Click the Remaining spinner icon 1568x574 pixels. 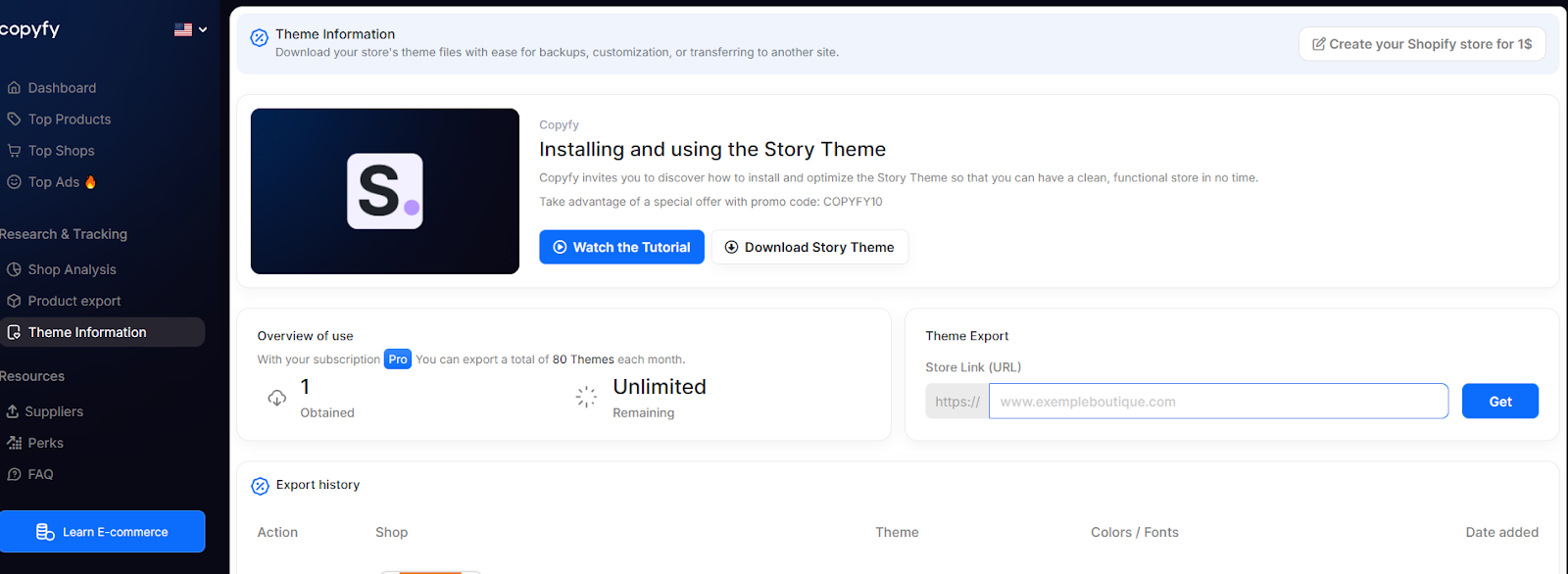[586, 397]
